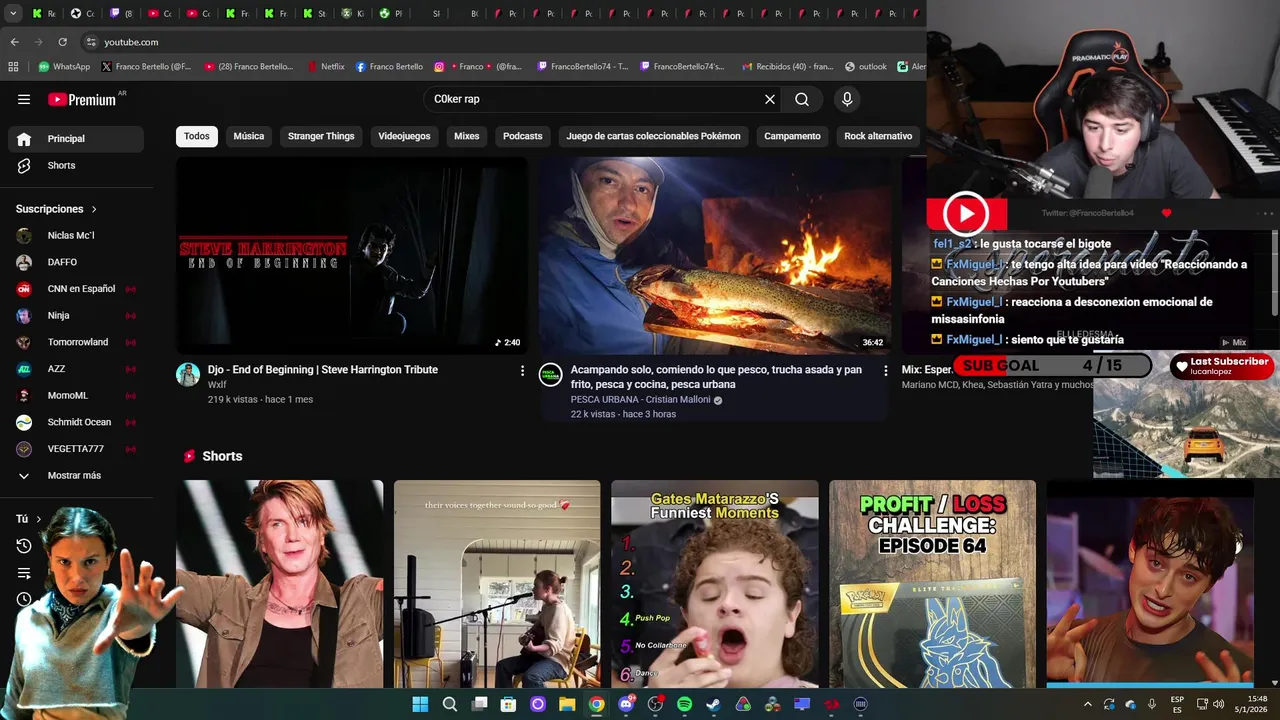Screen dimensions: 1280x720
Task: Open the outlook bookmark
Action: 866,67
